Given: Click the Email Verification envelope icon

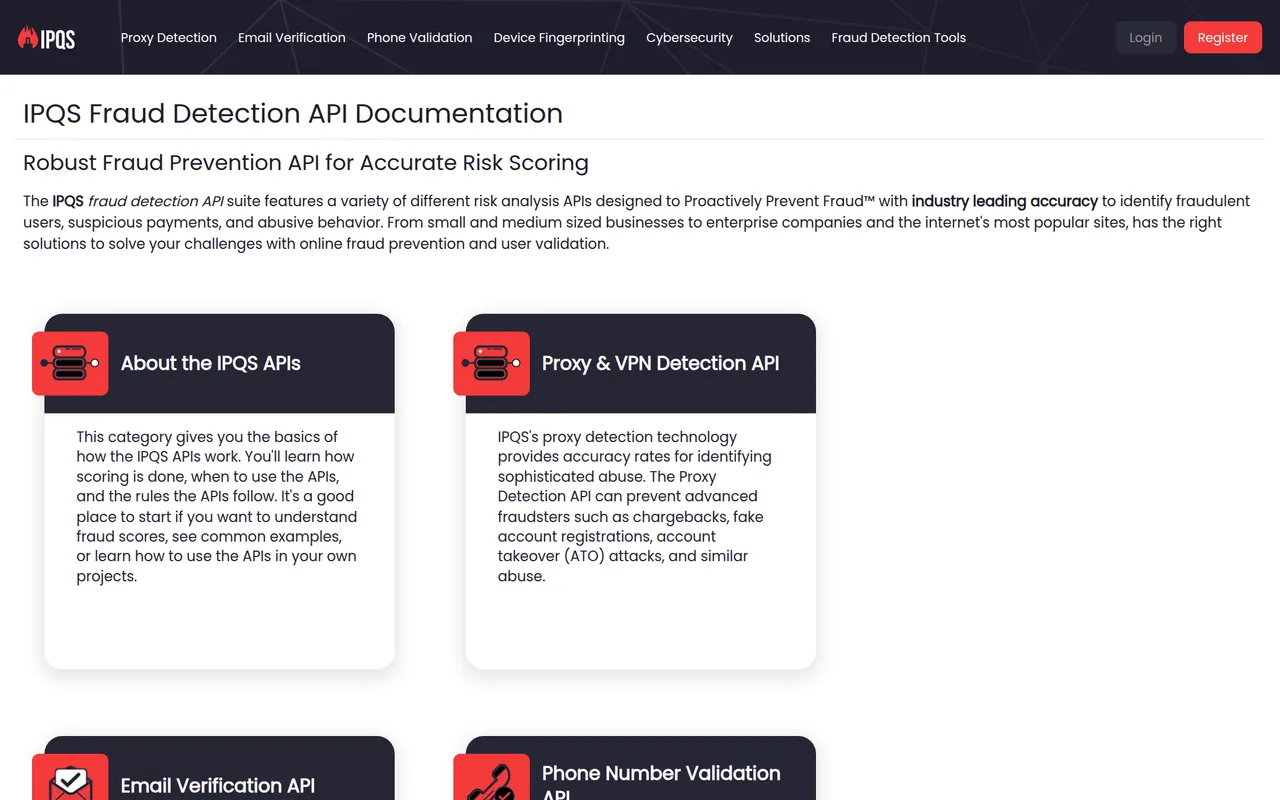Looking at the screenshot, I should tap(70, 777).
